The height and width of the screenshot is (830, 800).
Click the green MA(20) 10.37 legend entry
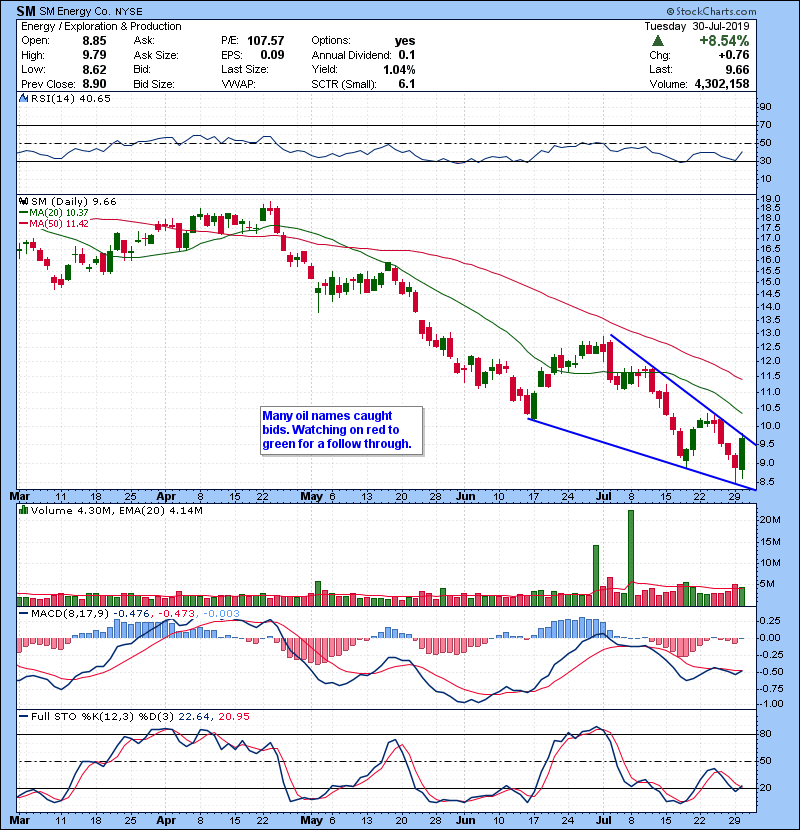point(55,212)
